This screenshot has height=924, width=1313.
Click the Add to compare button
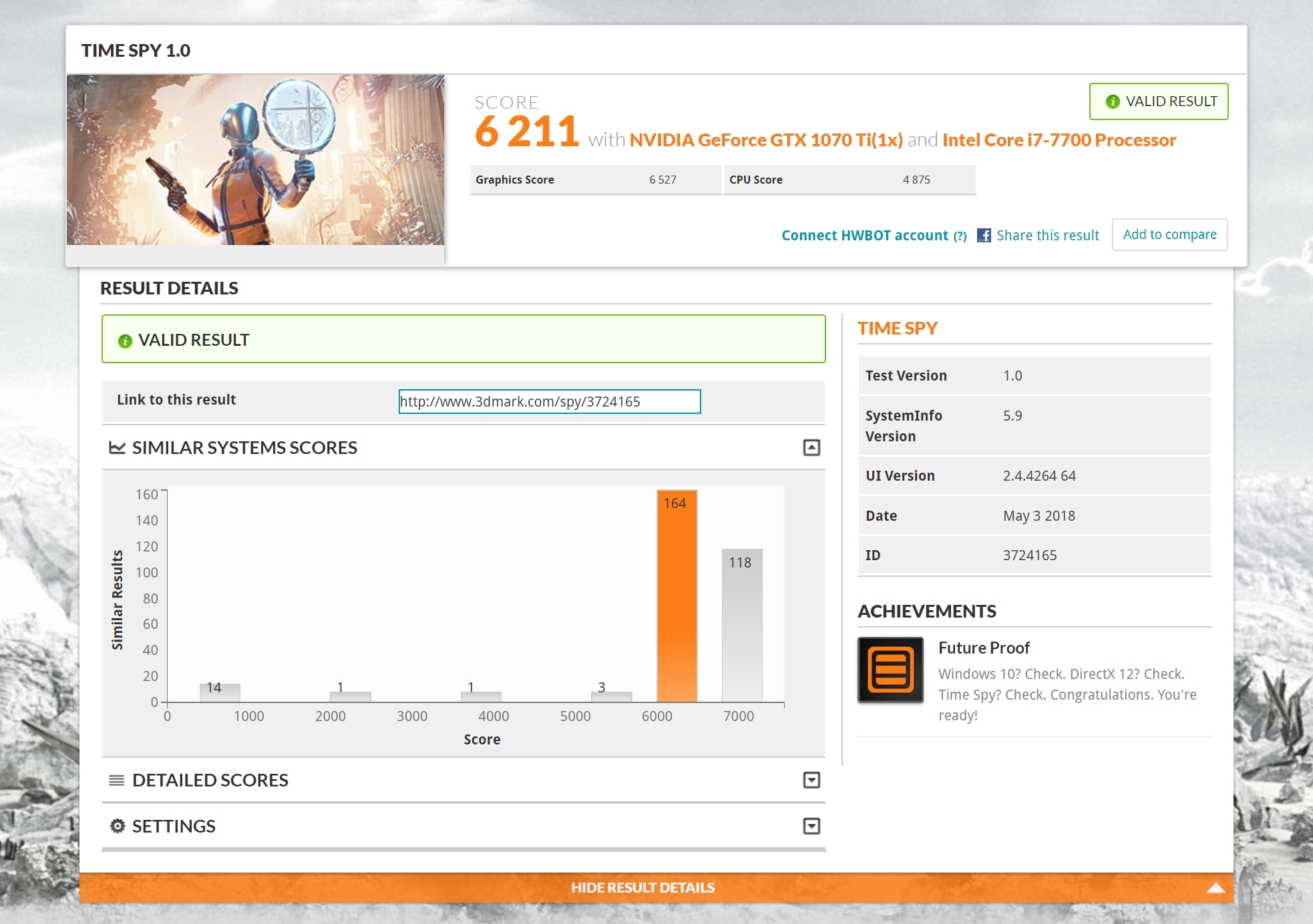pos(1169,234)
